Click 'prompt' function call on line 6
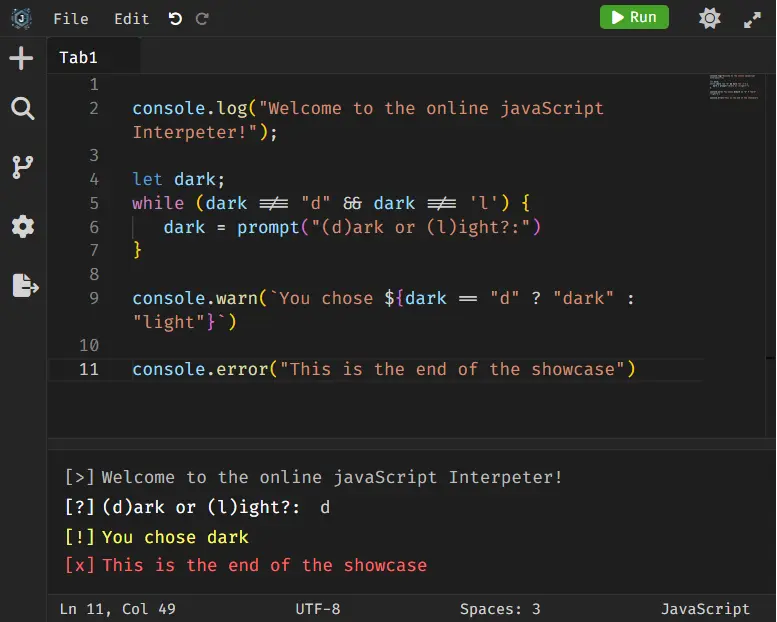777x622 pixels. 268,227
